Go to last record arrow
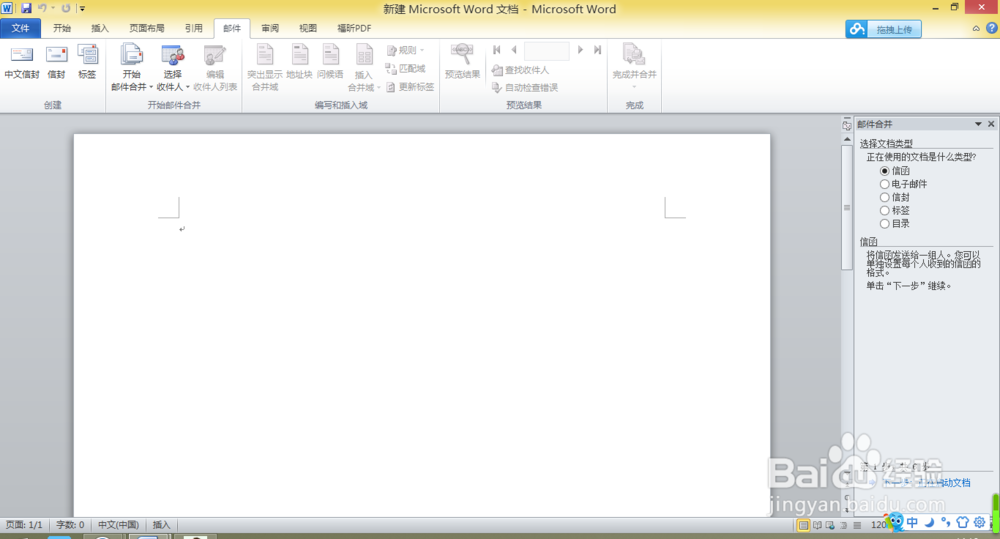 coord(597,50)
